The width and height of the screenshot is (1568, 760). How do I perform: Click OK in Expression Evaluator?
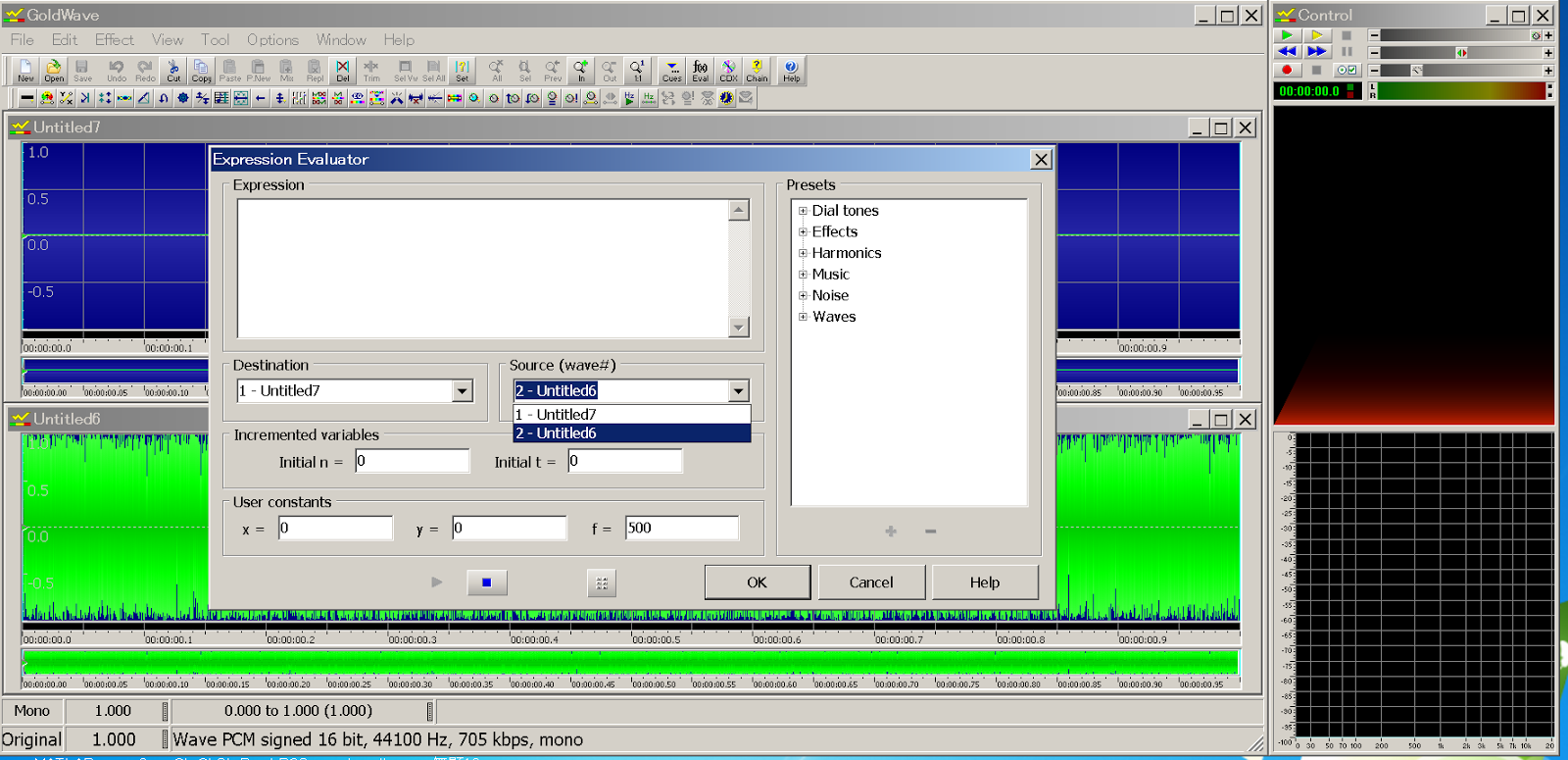[758, 583]
